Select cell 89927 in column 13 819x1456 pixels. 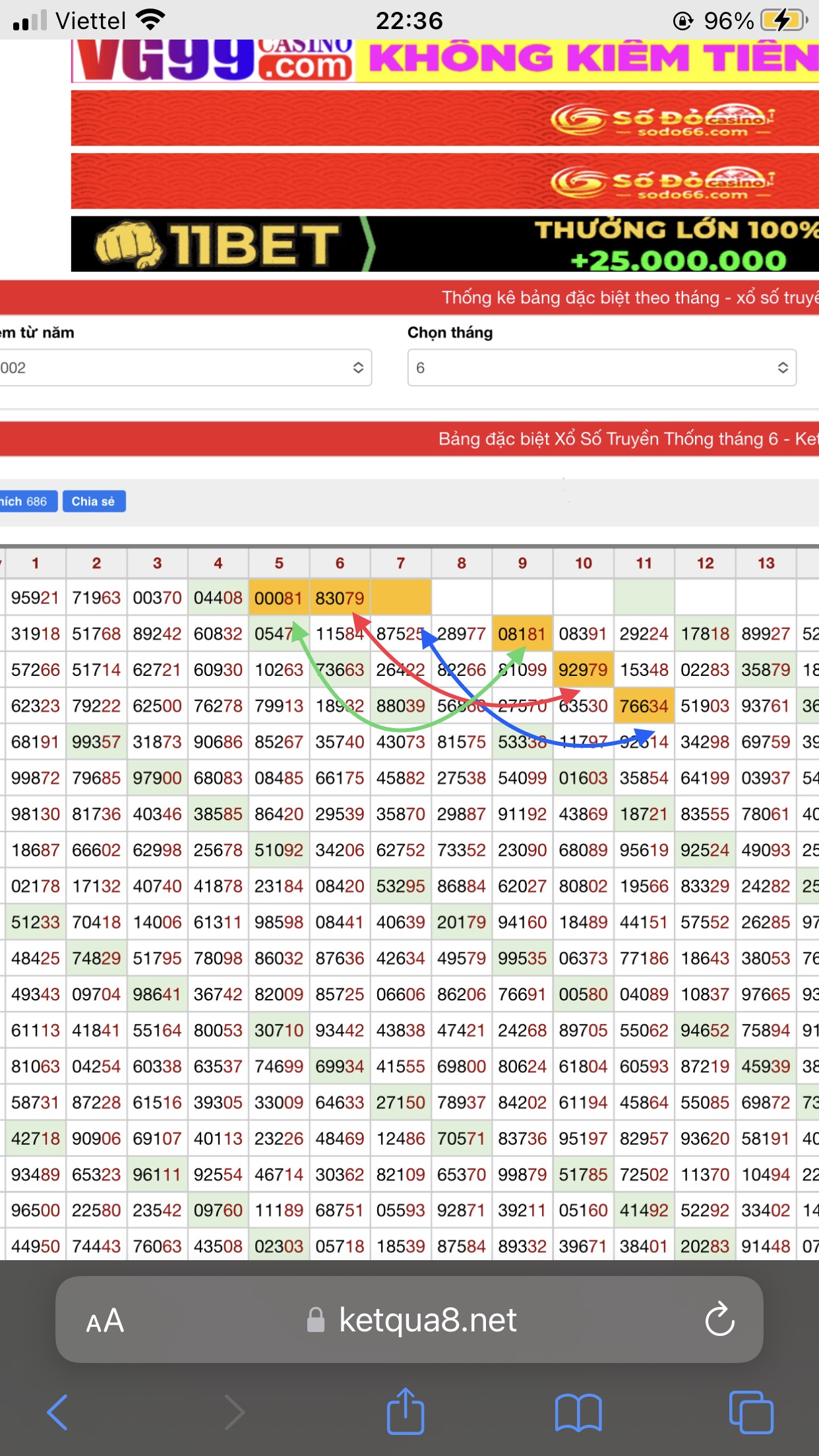tap(766, 634)
